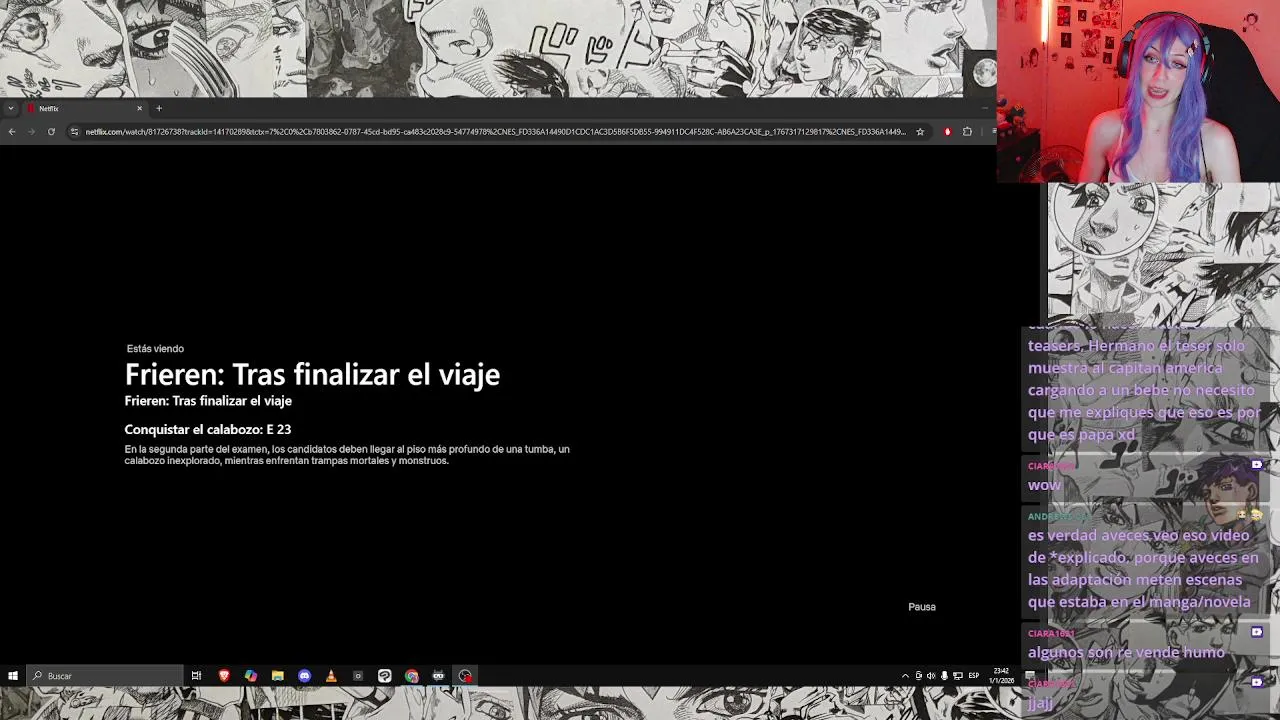Switch the ESP keyboard language indicator
Image resolution: width=1280 pixels, height=720 pixels.
pos(973,676)
